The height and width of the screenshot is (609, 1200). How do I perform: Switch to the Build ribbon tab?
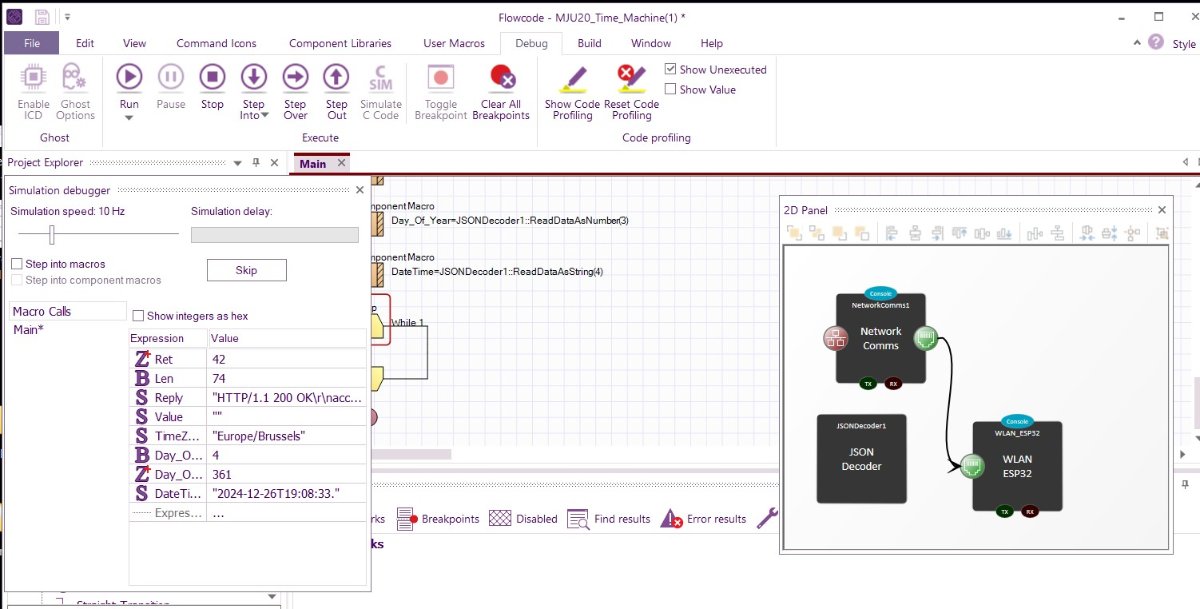[x=589, y=43]
